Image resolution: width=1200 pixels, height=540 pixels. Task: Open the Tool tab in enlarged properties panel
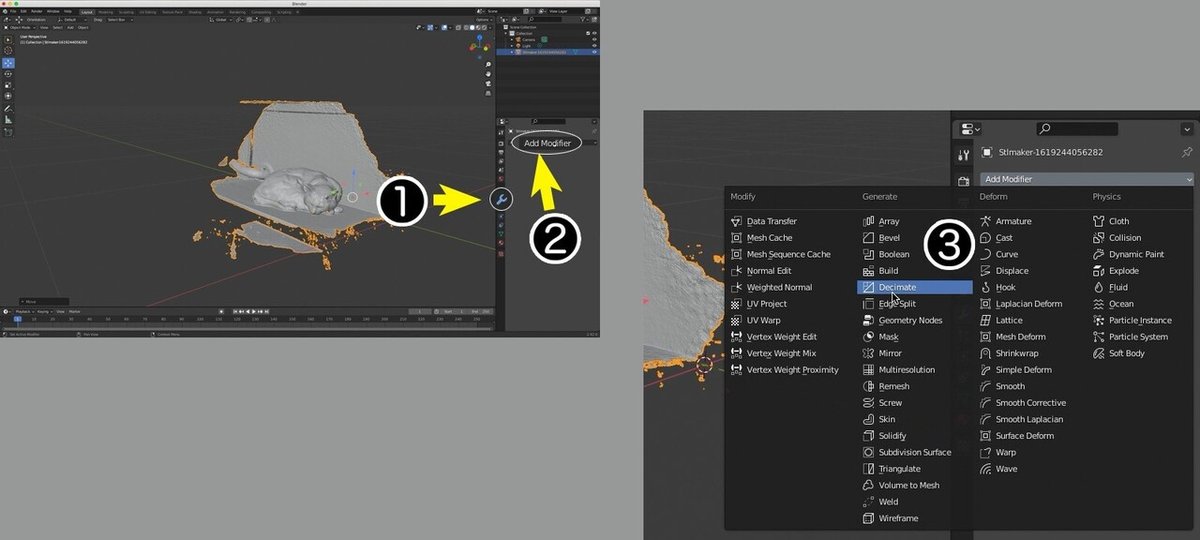point(963,154)
